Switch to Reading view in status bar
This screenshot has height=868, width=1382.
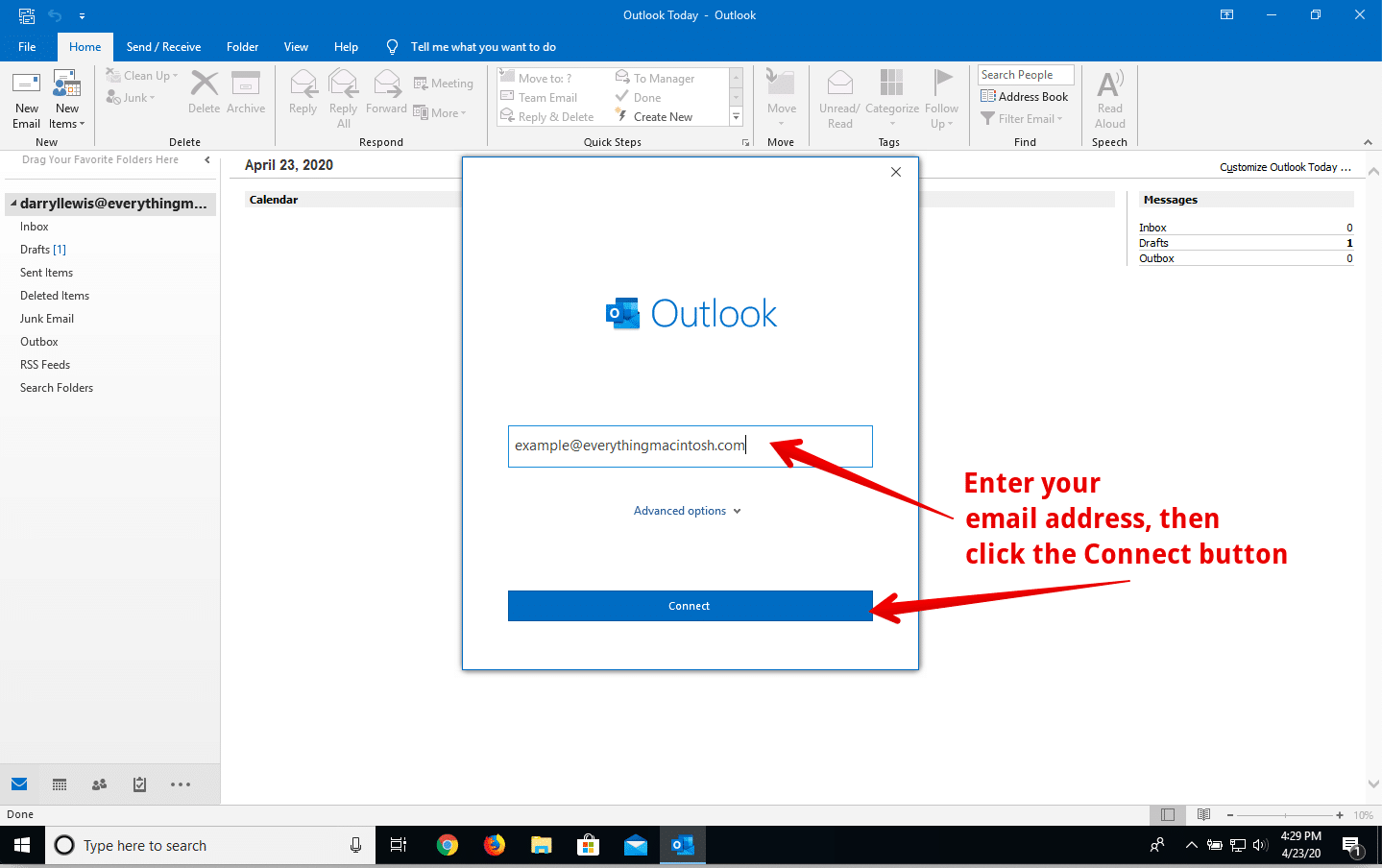(1203, 814)
